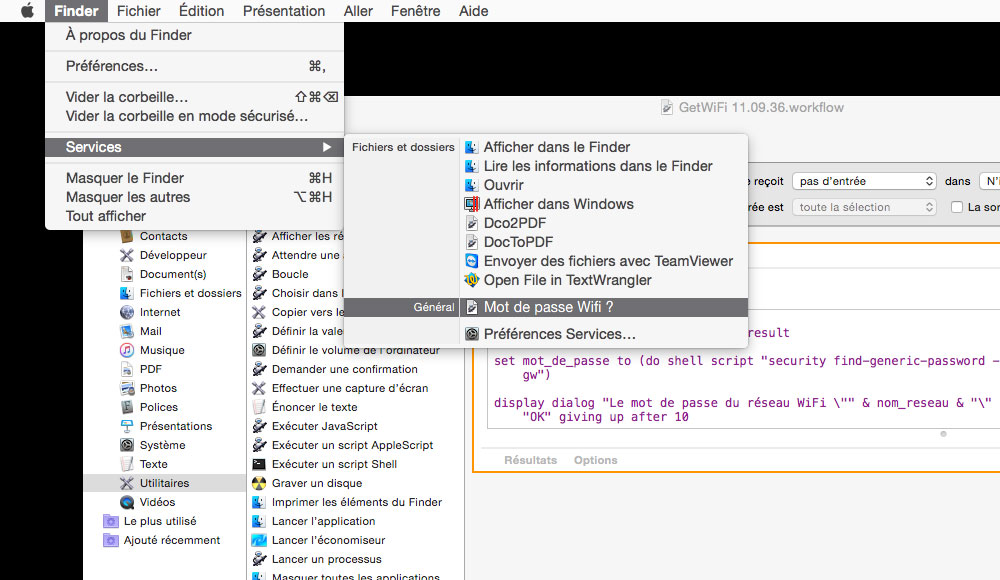Open the Fenêtre menu
The image size is (1000, 580).
[x=416, y=11]
